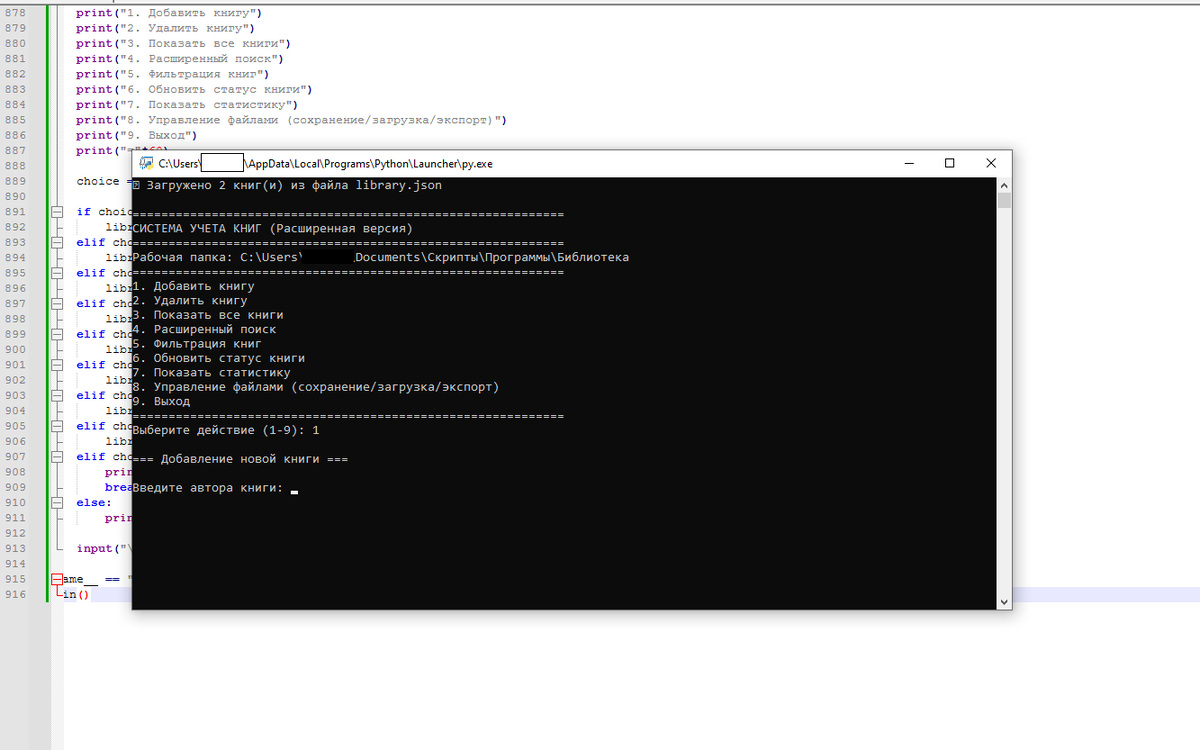
Task: Click console line 'Выберите действие (1-9): 1'
Action: point(226,430)
